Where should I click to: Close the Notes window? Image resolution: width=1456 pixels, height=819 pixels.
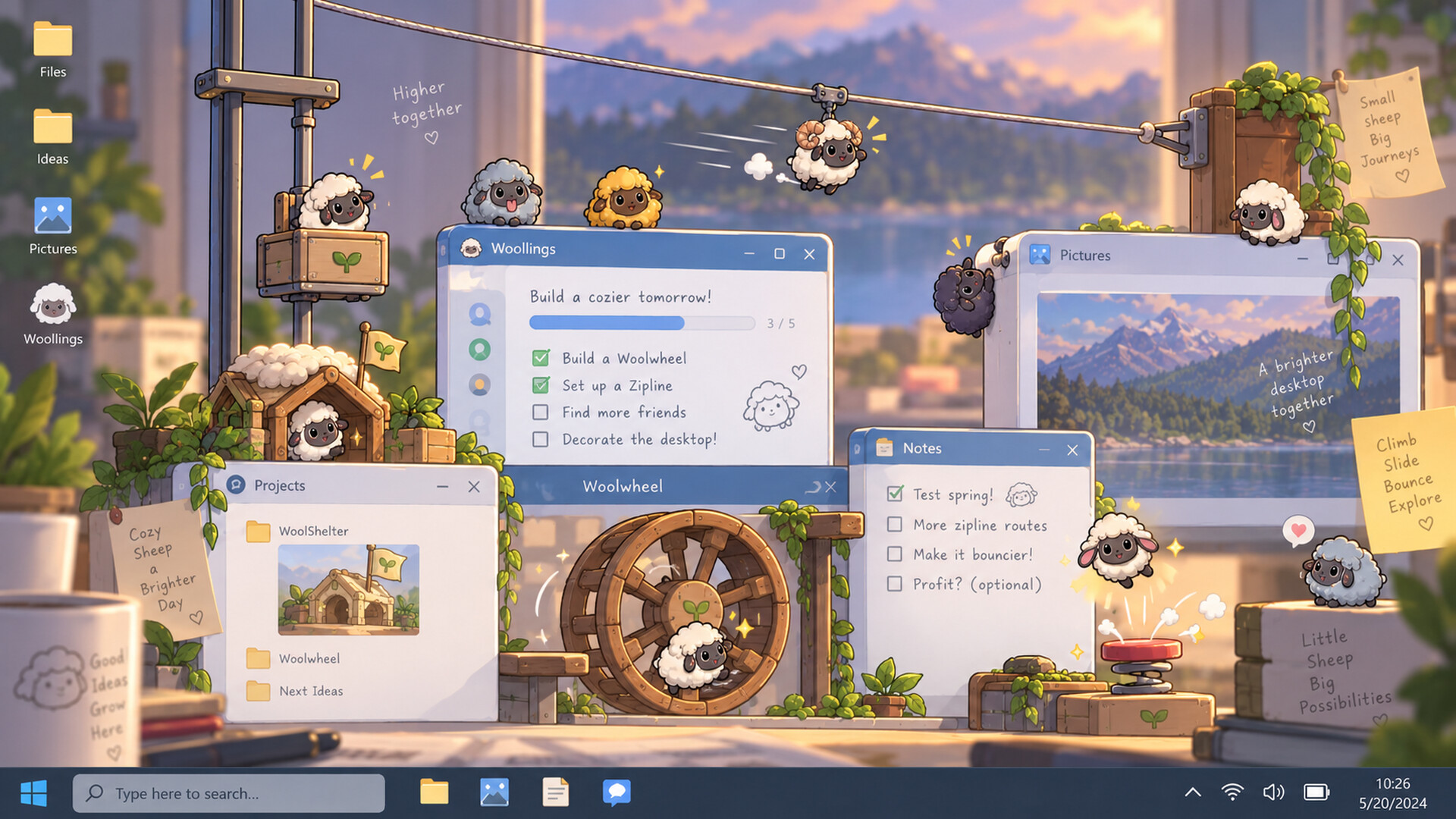click(x=1072, y=450)
